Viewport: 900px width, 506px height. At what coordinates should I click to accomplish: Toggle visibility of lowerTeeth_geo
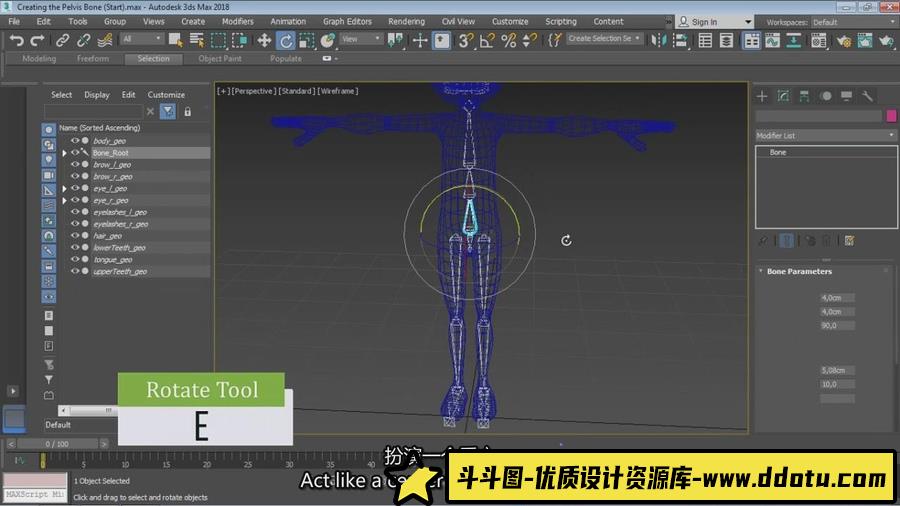point(75,248)
